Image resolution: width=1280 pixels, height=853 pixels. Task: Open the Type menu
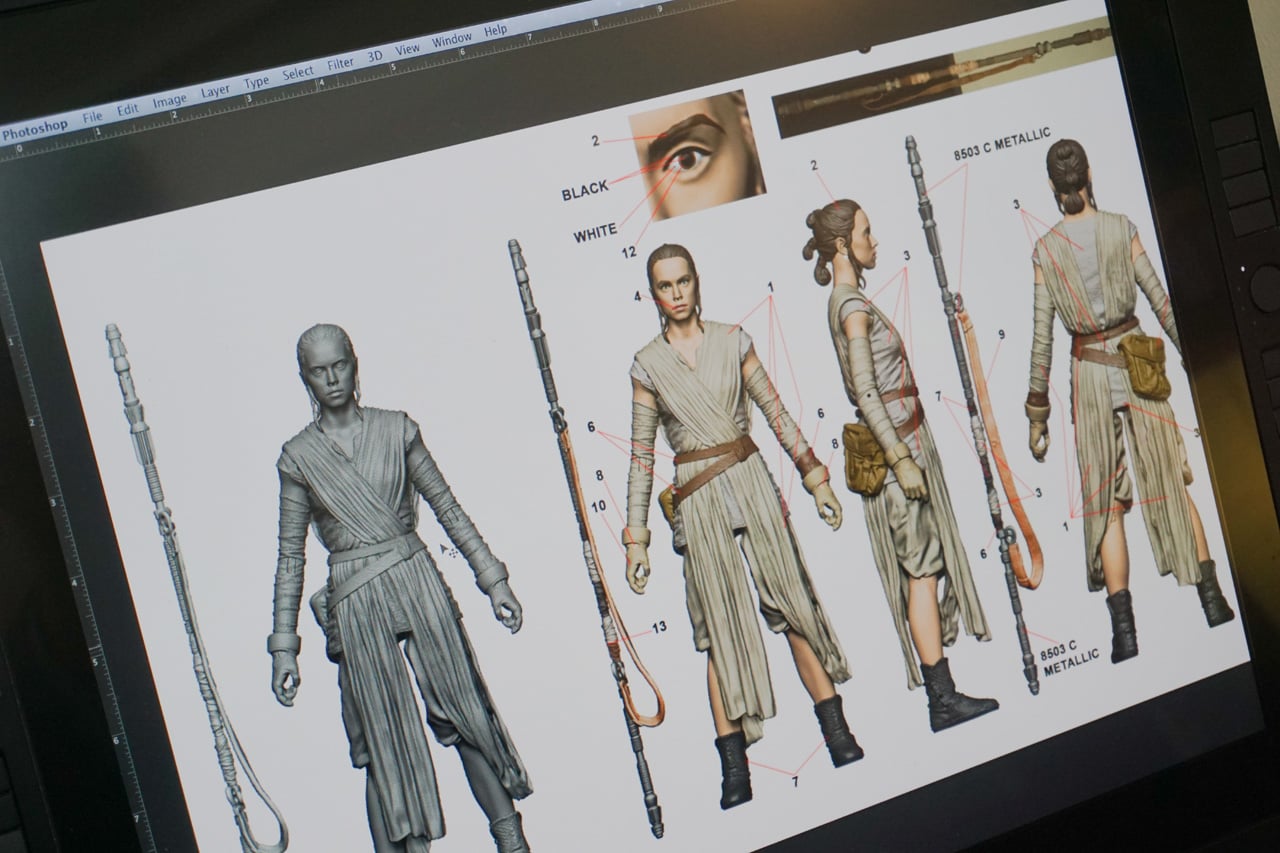[x=256, y=82]
